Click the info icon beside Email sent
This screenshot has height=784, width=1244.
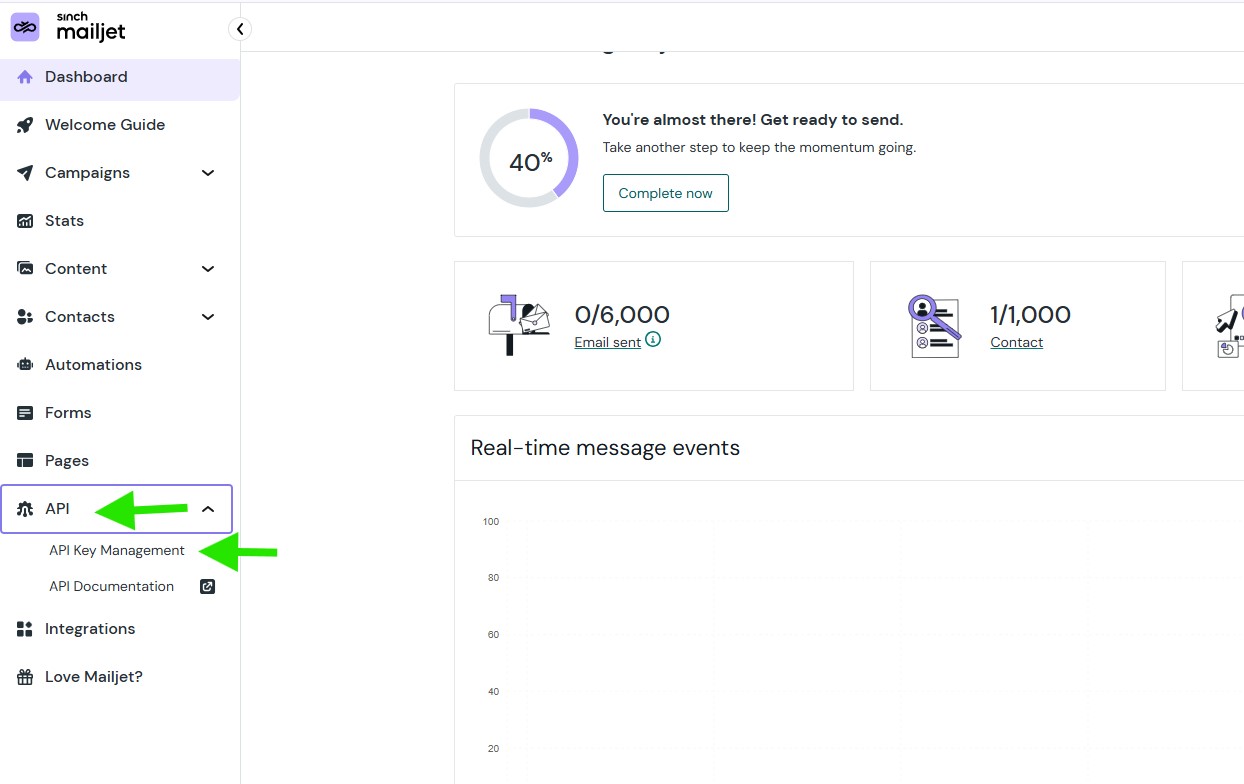tap(653, 340)
